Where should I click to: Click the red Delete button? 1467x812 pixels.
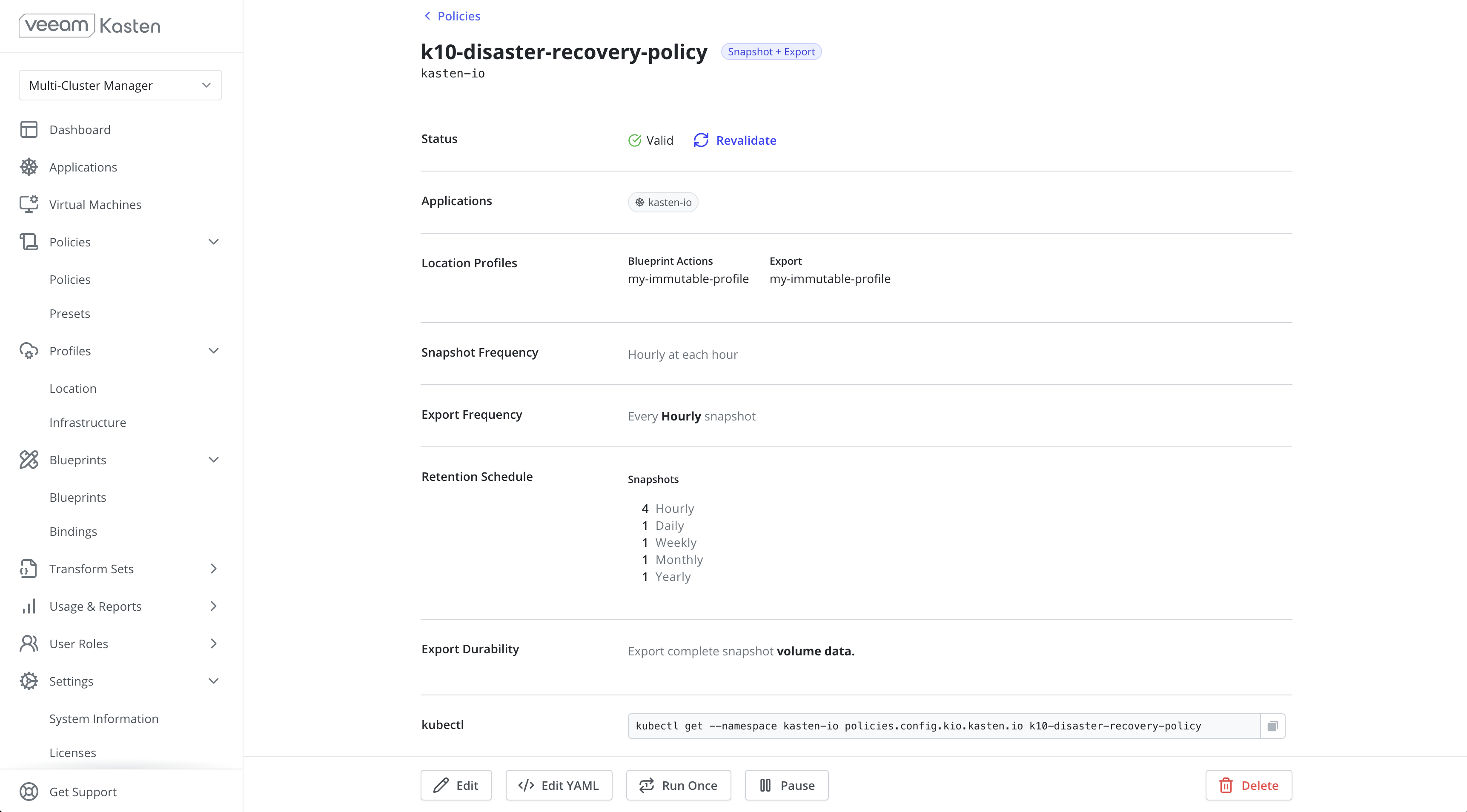tap(1248, 785)
